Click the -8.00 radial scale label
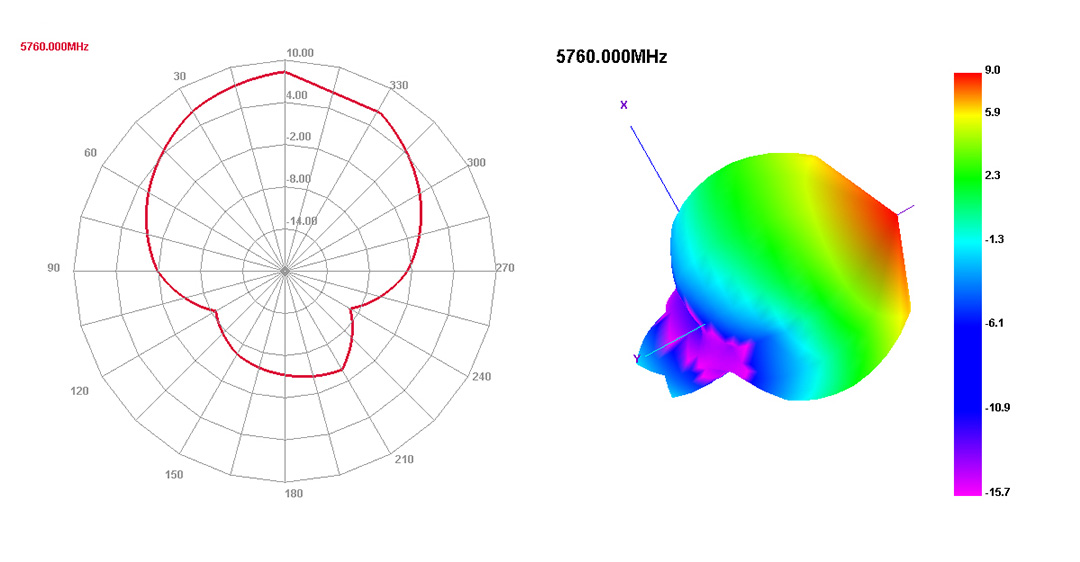Viewport: 1080px width, 562px height. 298,179
